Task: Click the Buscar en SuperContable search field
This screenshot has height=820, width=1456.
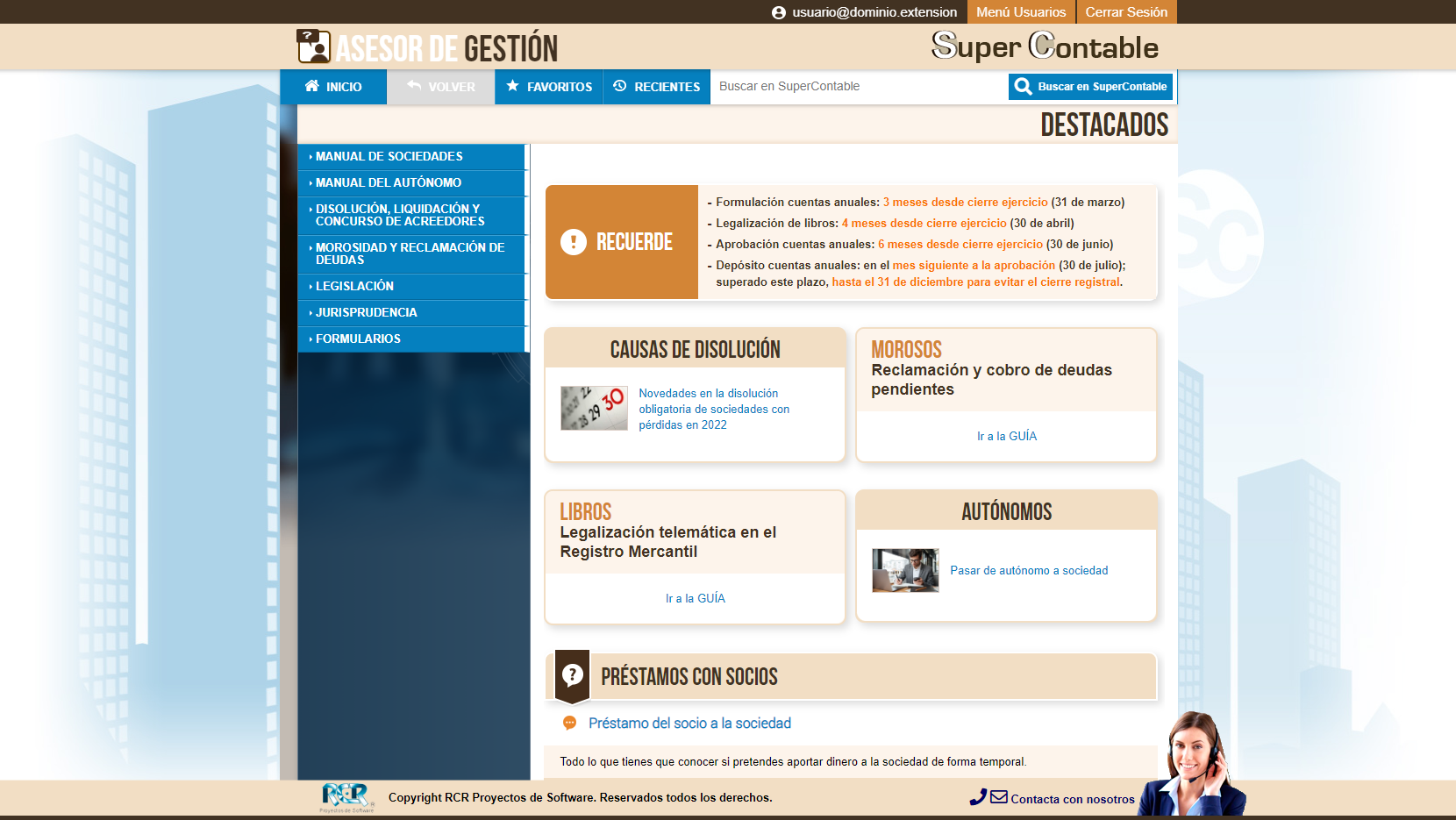Action: point(858,86)
